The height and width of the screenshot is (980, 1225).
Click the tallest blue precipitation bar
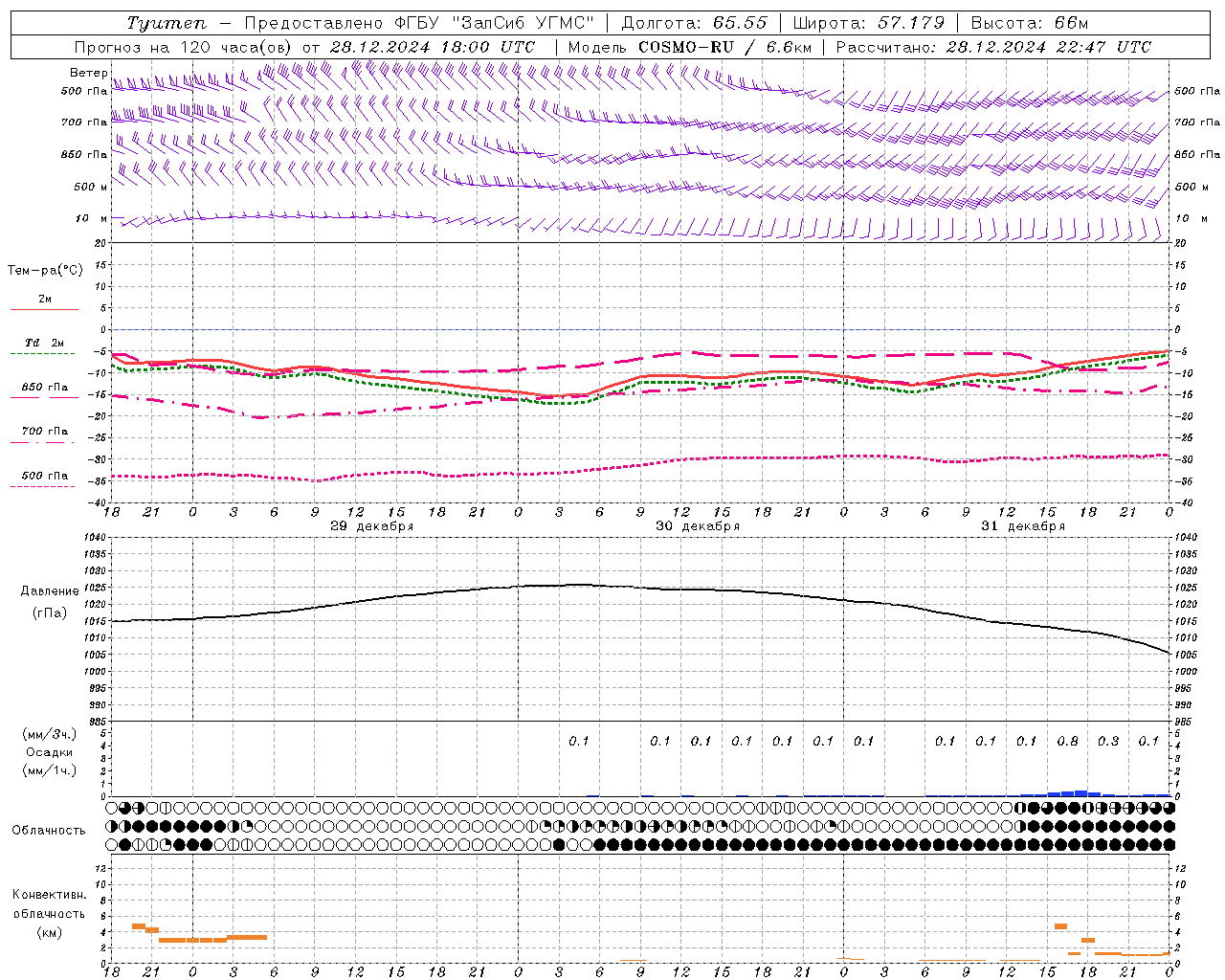pyautogui.click(x=1081, y=792)
